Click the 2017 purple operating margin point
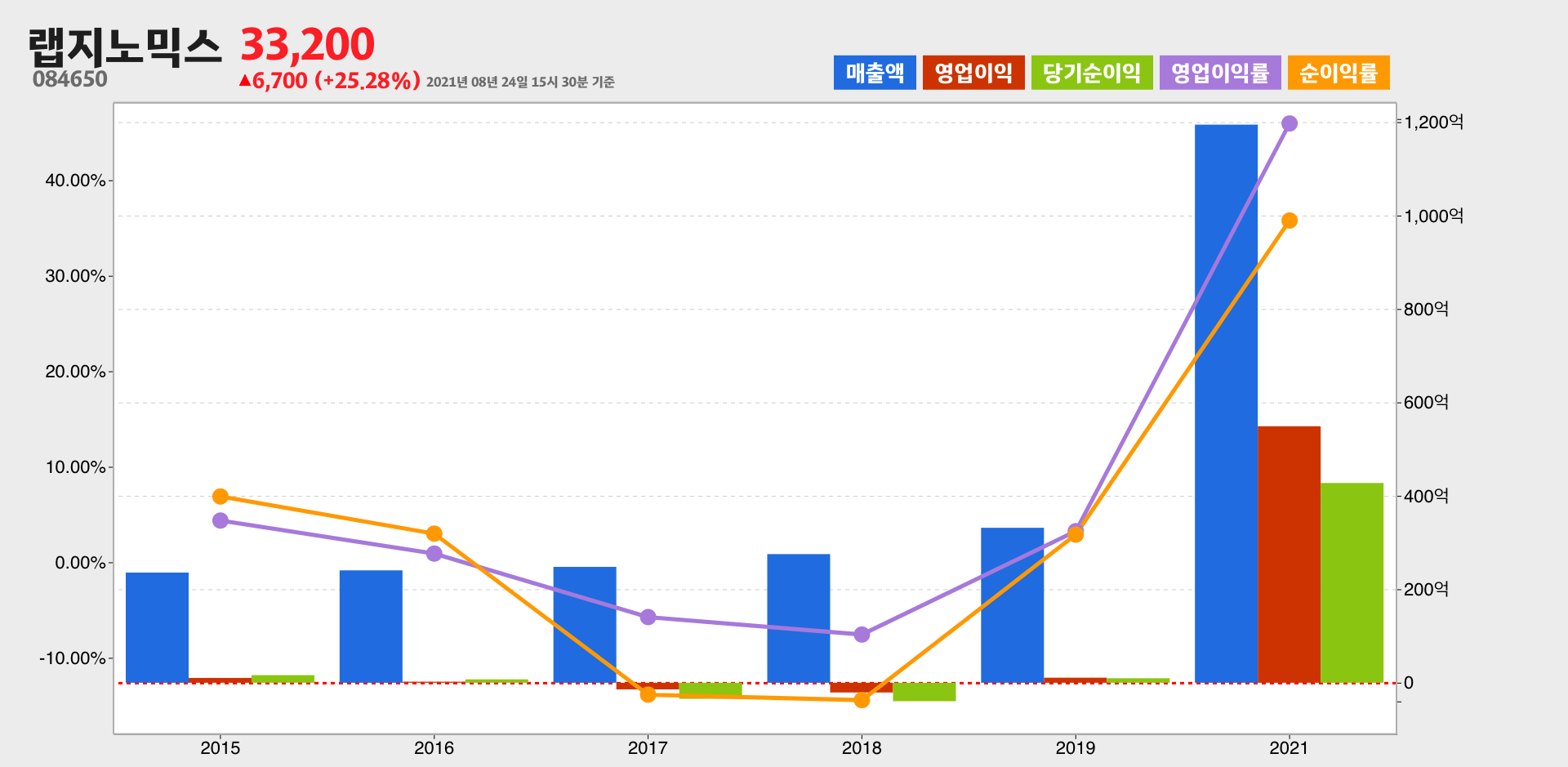 click(x=648, y=617)
